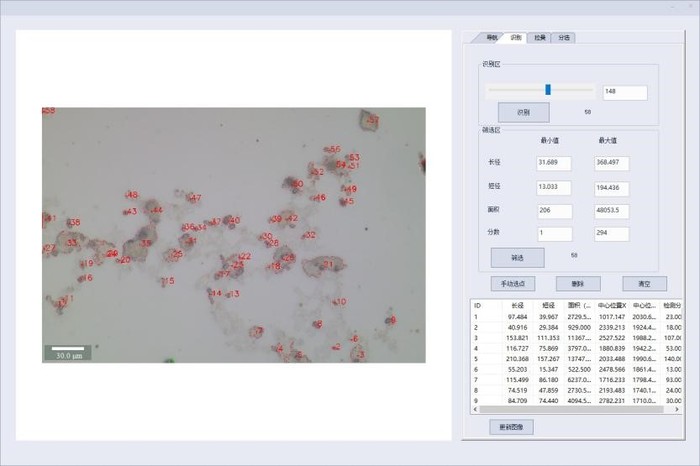Switch to the 识别 tab
The image size is (700, 466).
(515, 38)
